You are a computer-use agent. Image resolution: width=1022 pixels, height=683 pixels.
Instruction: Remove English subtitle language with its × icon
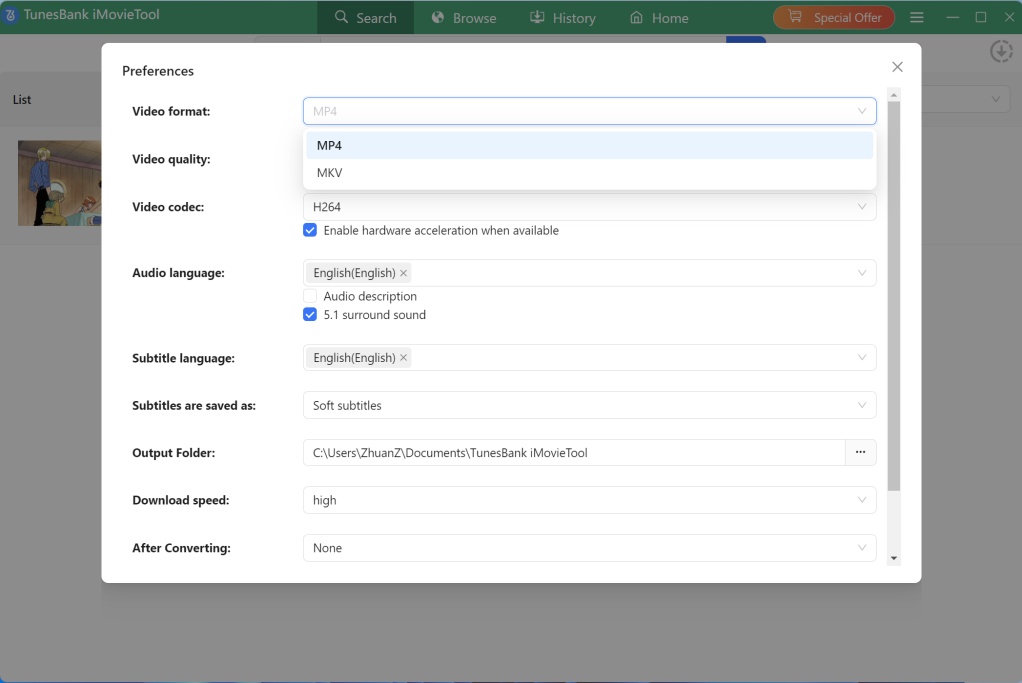[x=403, y=357]
